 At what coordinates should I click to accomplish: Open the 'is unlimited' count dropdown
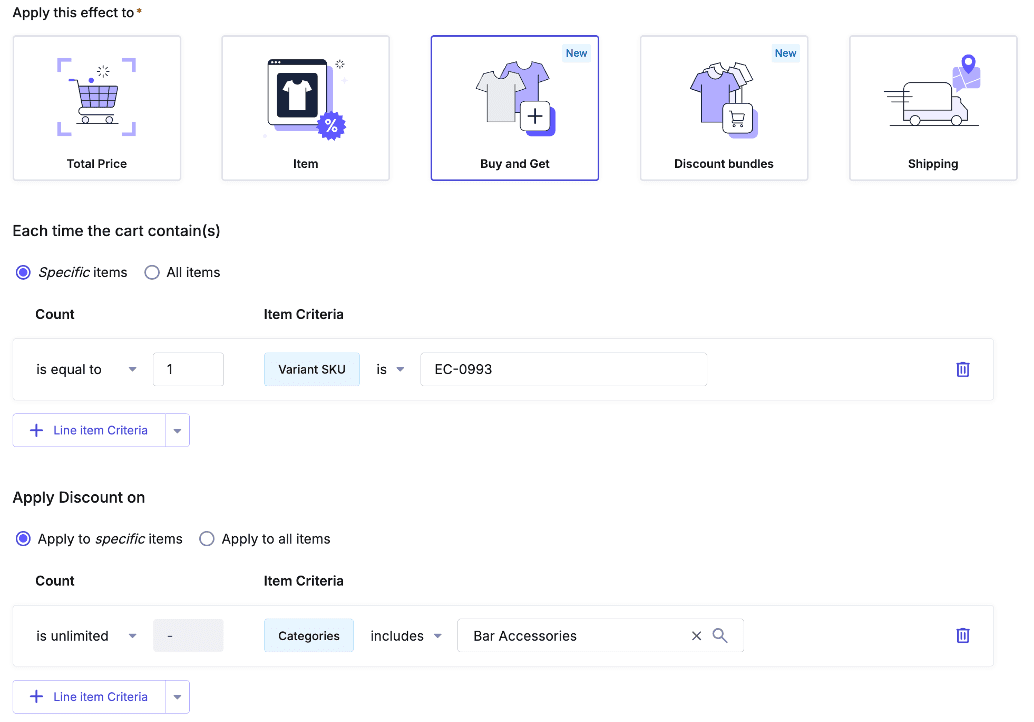click(x=85, y=636)
